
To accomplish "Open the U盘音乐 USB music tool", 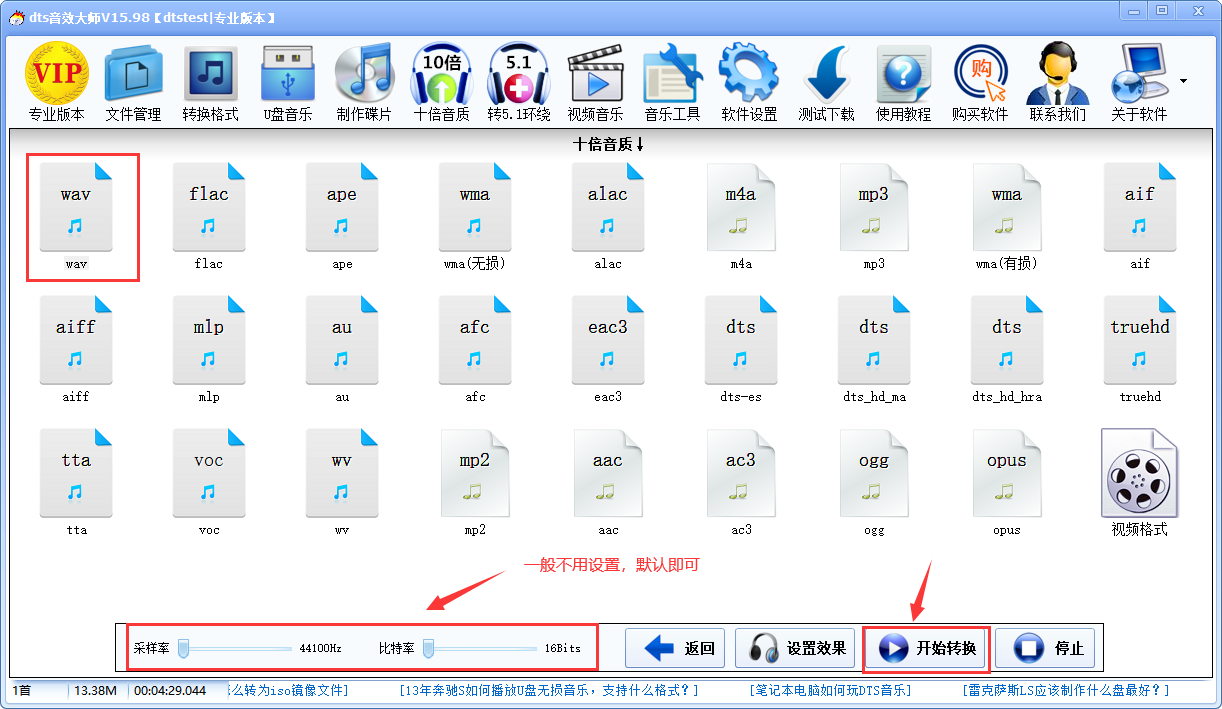I will [x=287, y=82].
